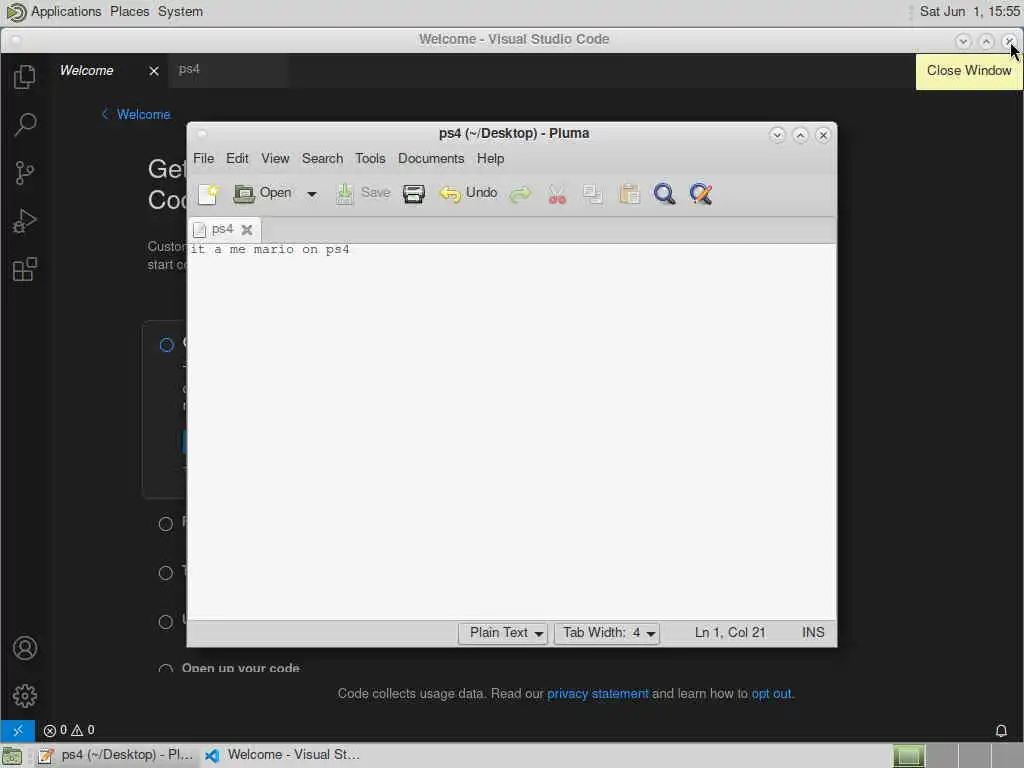Click the Welcome back link in VS Code
This screenshot has width=1024, height=768.
pos(136,114)
